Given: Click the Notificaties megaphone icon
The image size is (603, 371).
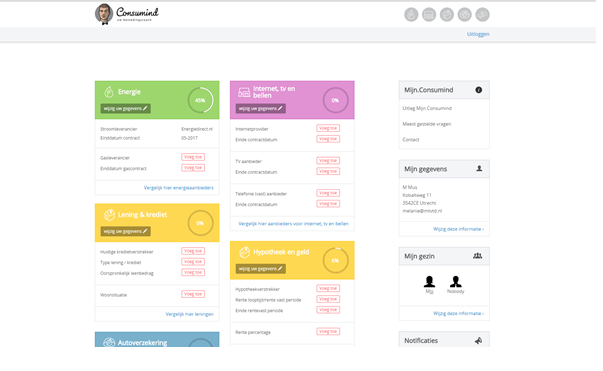Looking at the screenshot, I should (x=478, y=341).
